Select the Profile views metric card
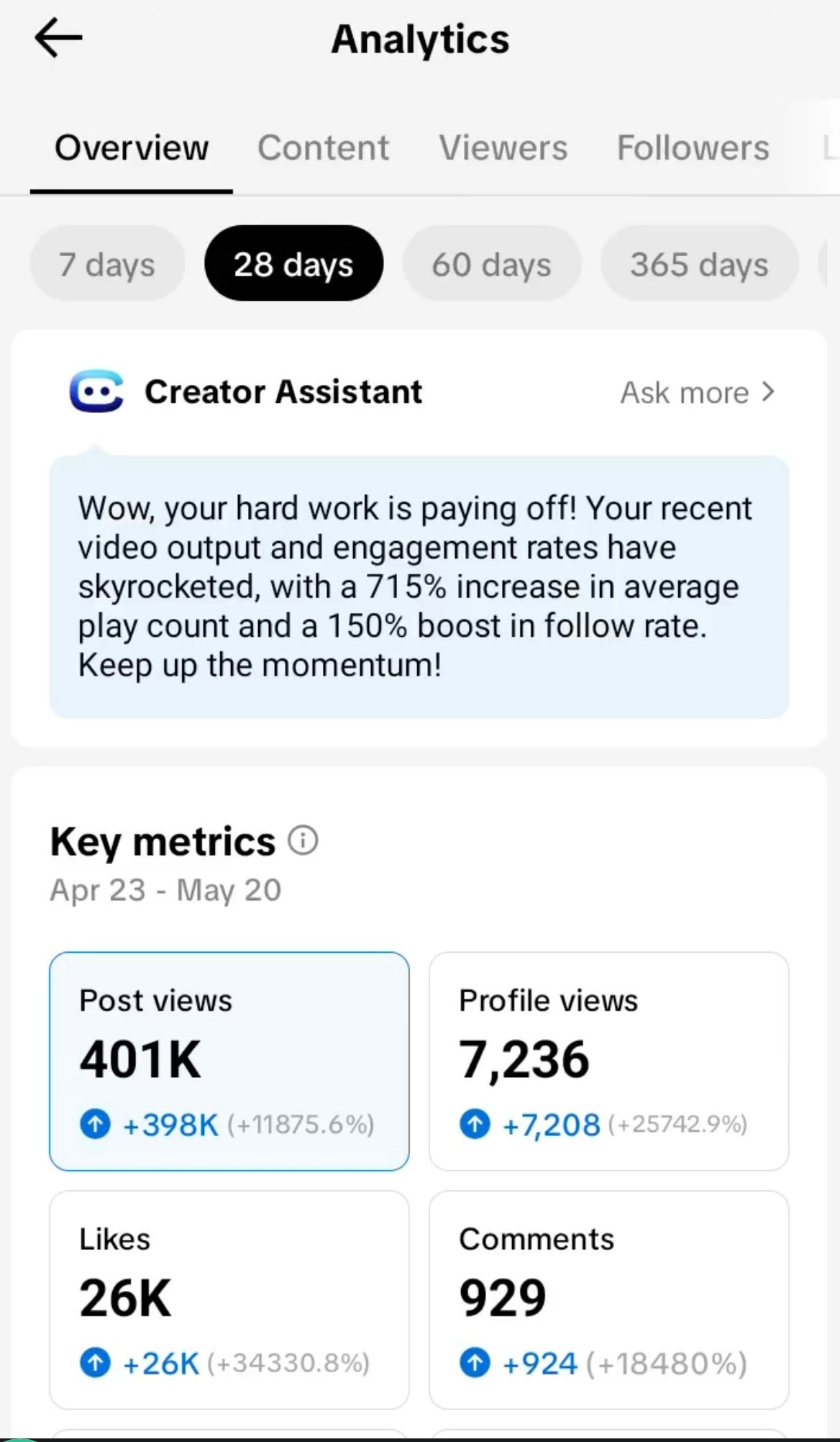 pyautogui.click(x=609, y=1061)
